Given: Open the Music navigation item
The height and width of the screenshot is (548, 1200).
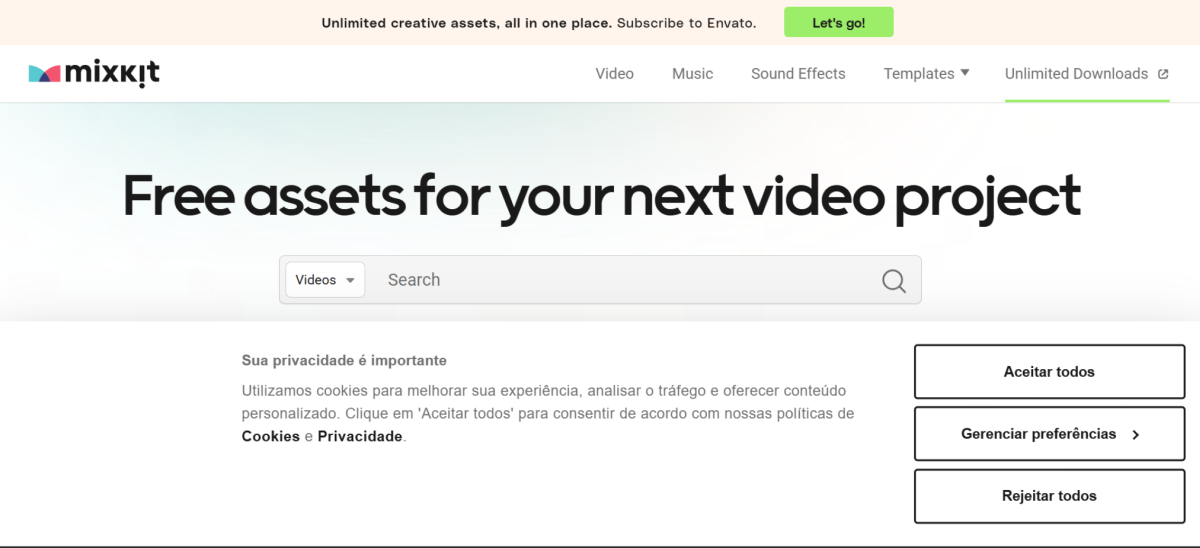Looking at the screenshot, I should 692,74.
